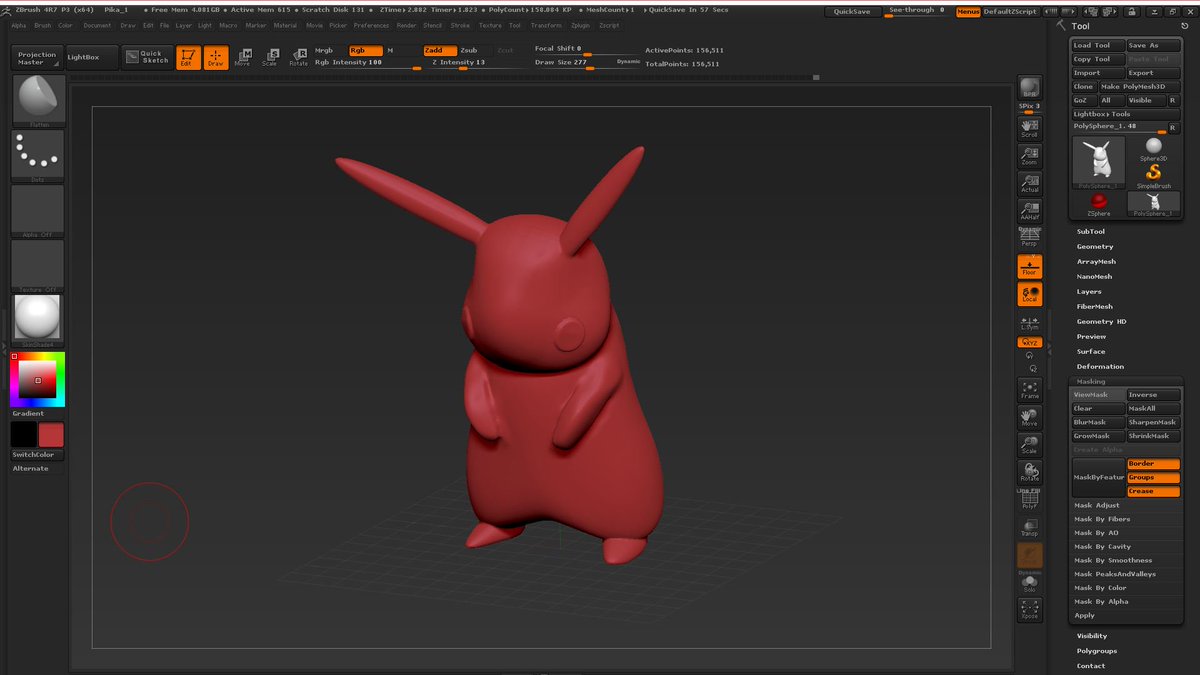Toggle Border mask feature option
The image size is (1200, 675).
pos(1153,464)
